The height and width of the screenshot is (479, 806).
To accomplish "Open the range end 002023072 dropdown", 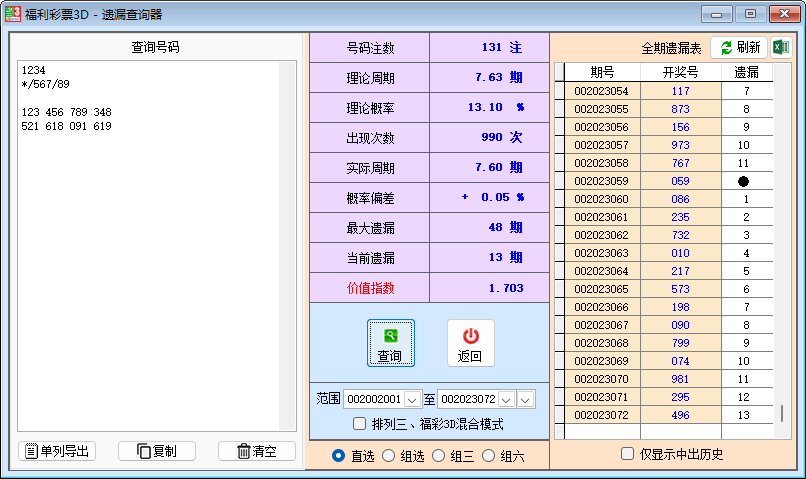I will pyautogui.click(x=507, y=399).
